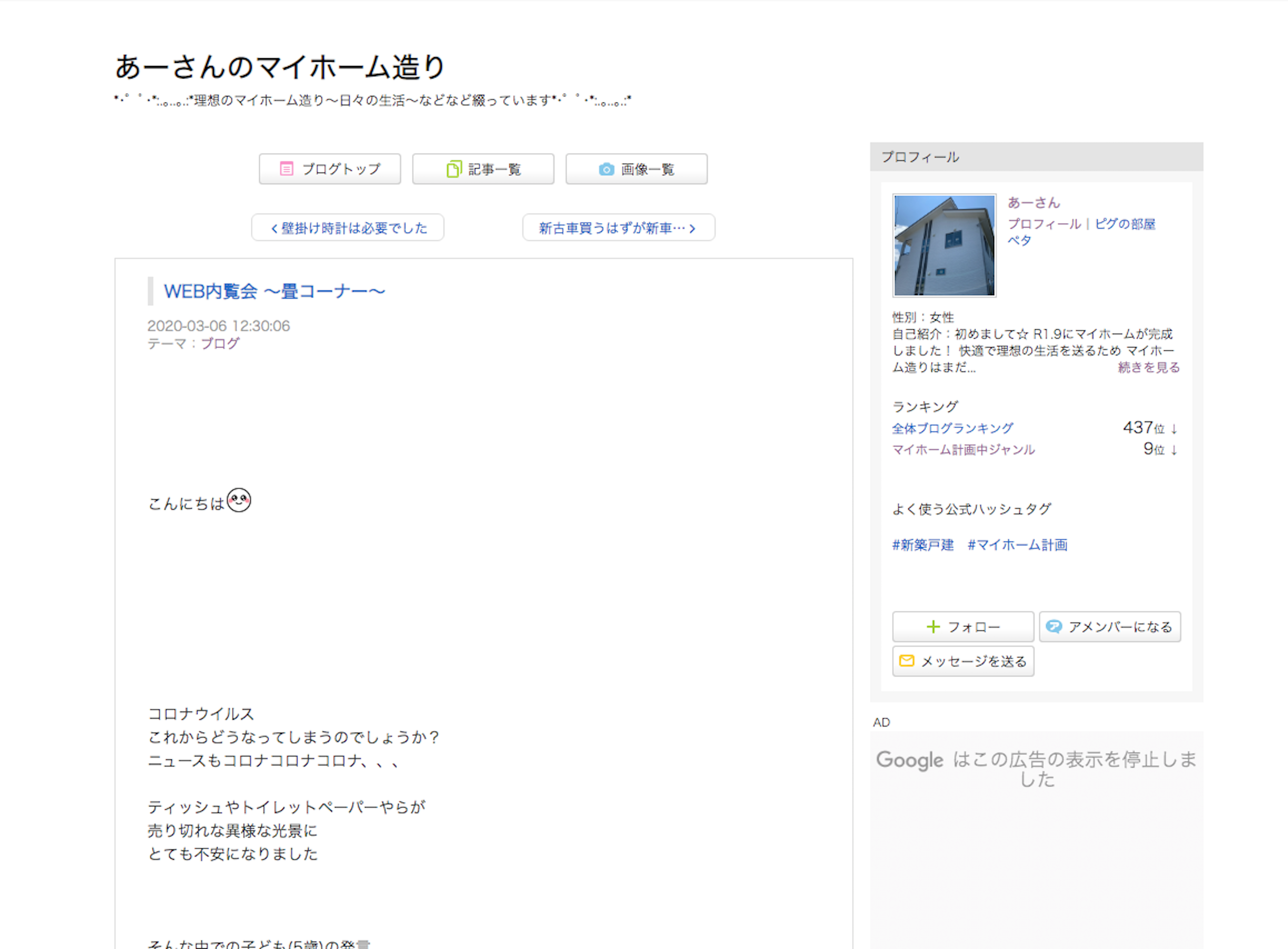This screenshot has width=1288, height=949.
Task: Open the house profile photo thumbnail
Action: [x=945, y=245]
